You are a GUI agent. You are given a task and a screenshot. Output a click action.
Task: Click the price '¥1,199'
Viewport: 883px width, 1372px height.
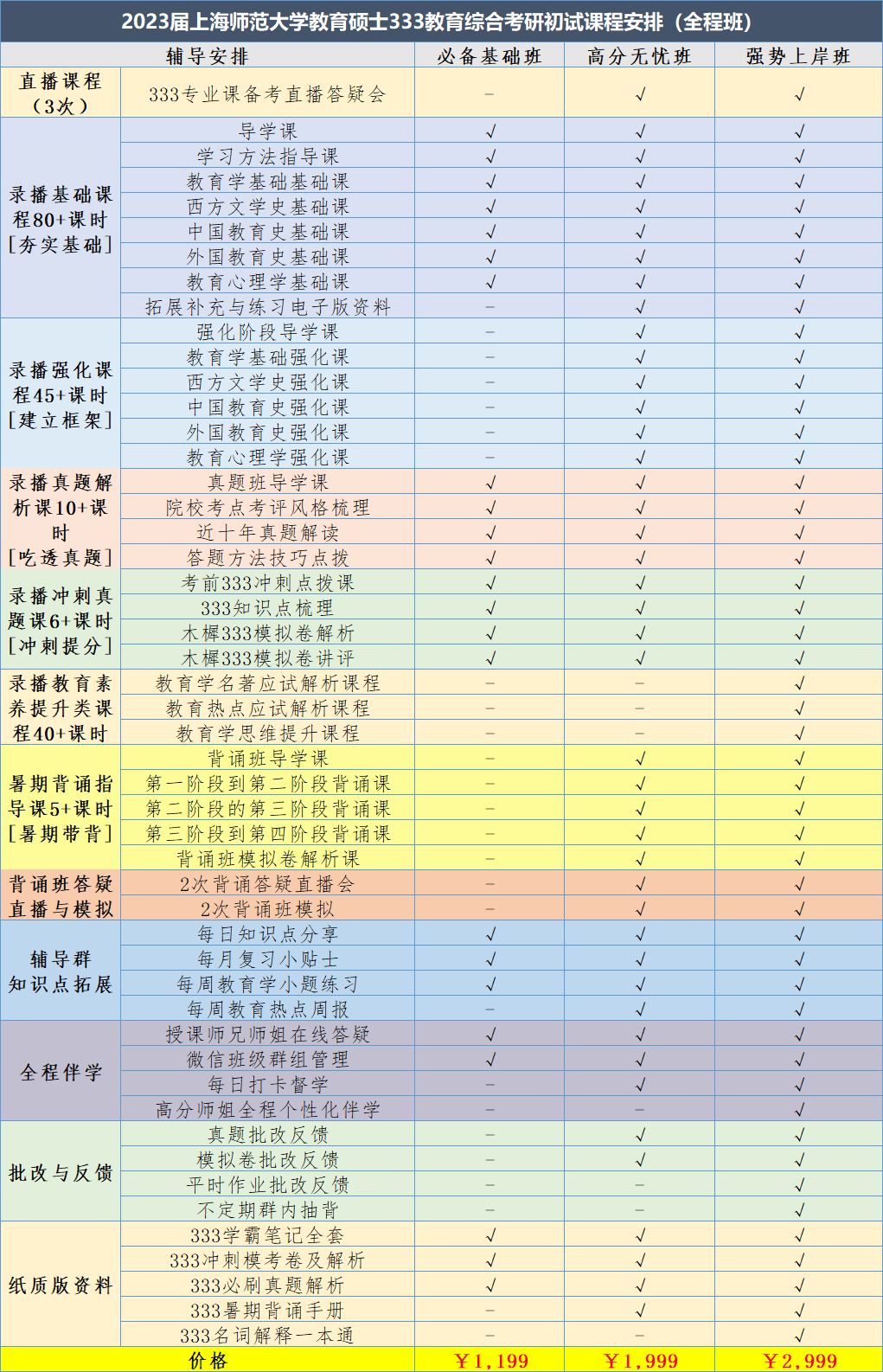pyautogui.click(x=489, y=1361)
